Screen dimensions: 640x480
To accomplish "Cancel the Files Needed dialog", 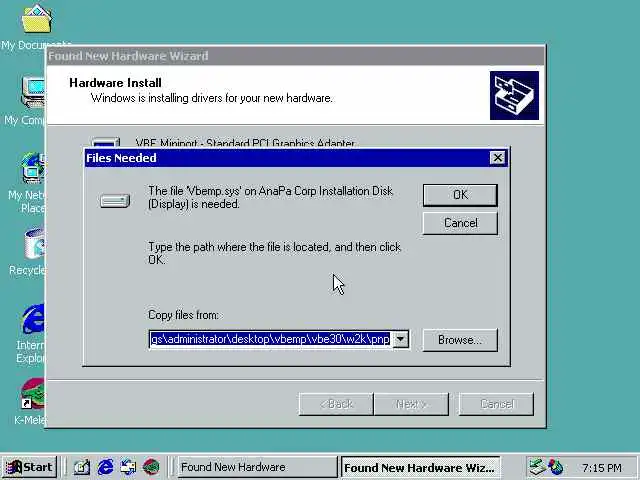I will [460, 223].
